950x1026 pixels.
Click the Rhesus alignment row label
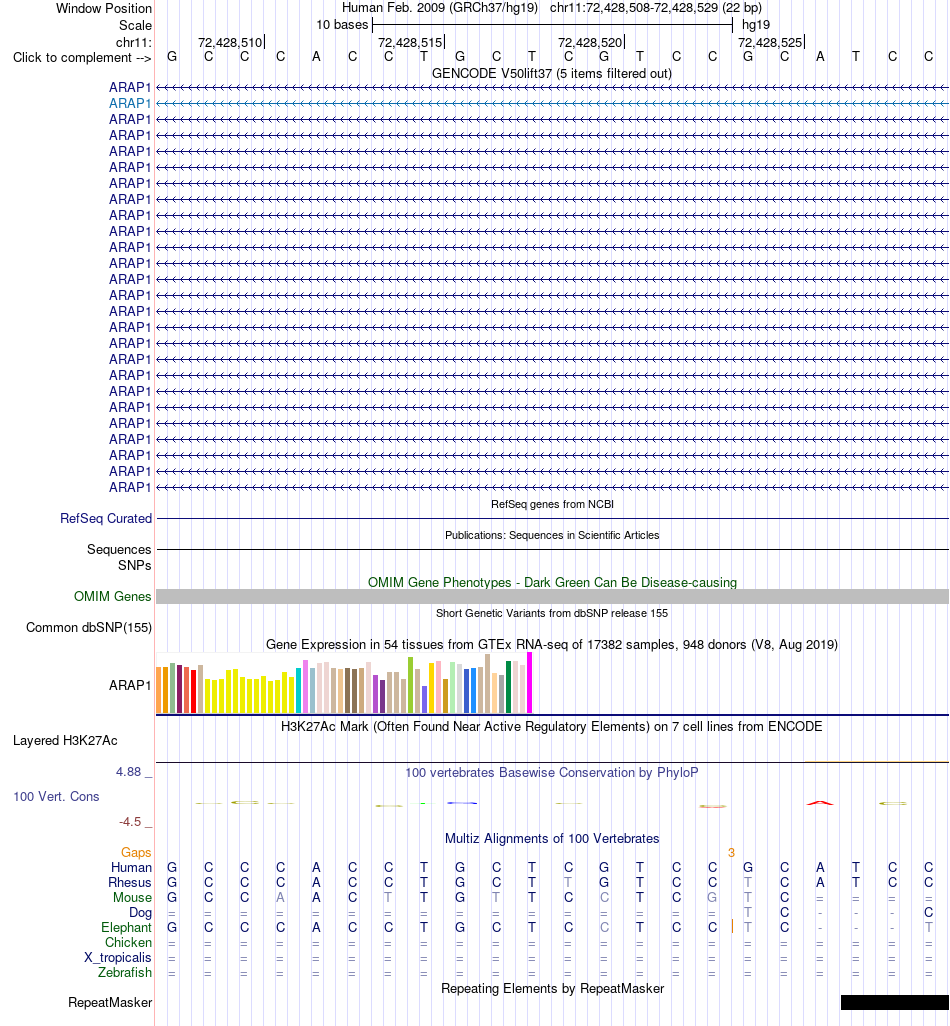[x=130, y=882]
